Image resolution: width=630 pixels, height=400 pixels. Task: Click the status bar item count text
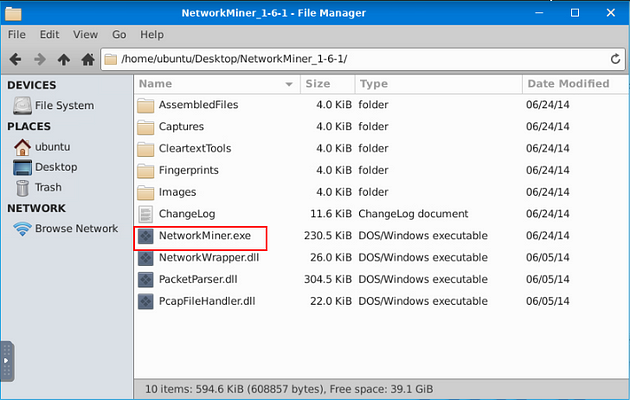coord(289,389)
